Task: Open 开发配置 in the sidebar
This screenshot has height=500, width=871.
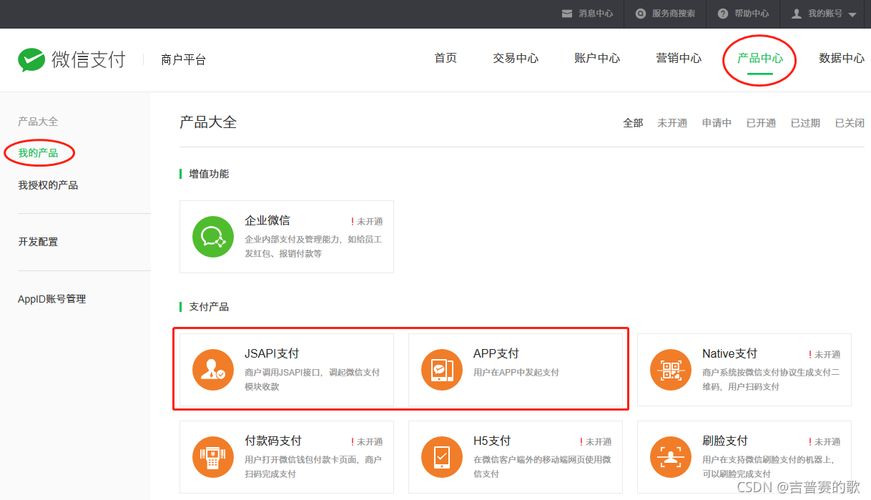Action: point(38,242)
